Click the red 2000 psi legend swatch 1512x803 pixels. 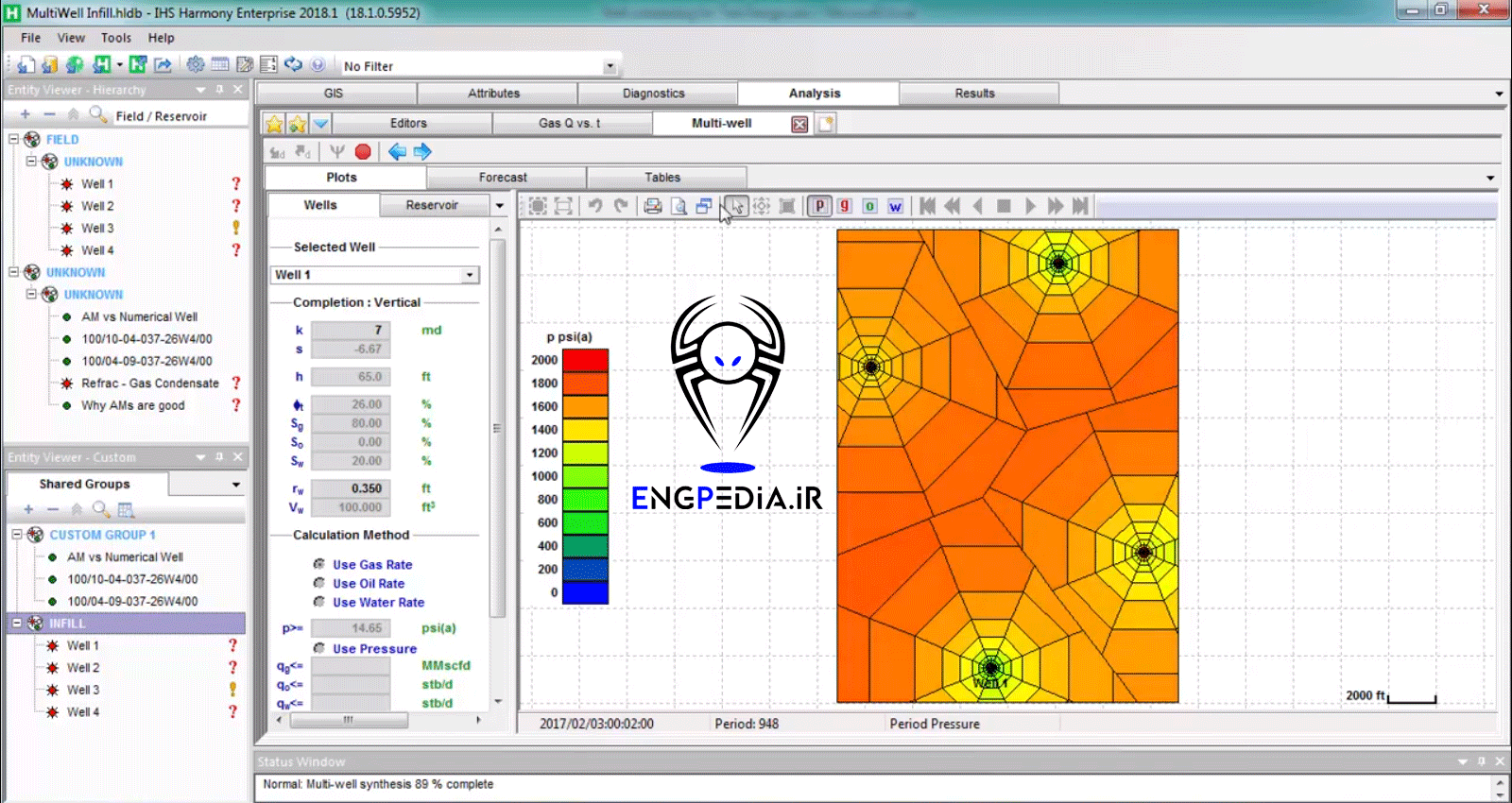tap(585, 360)
